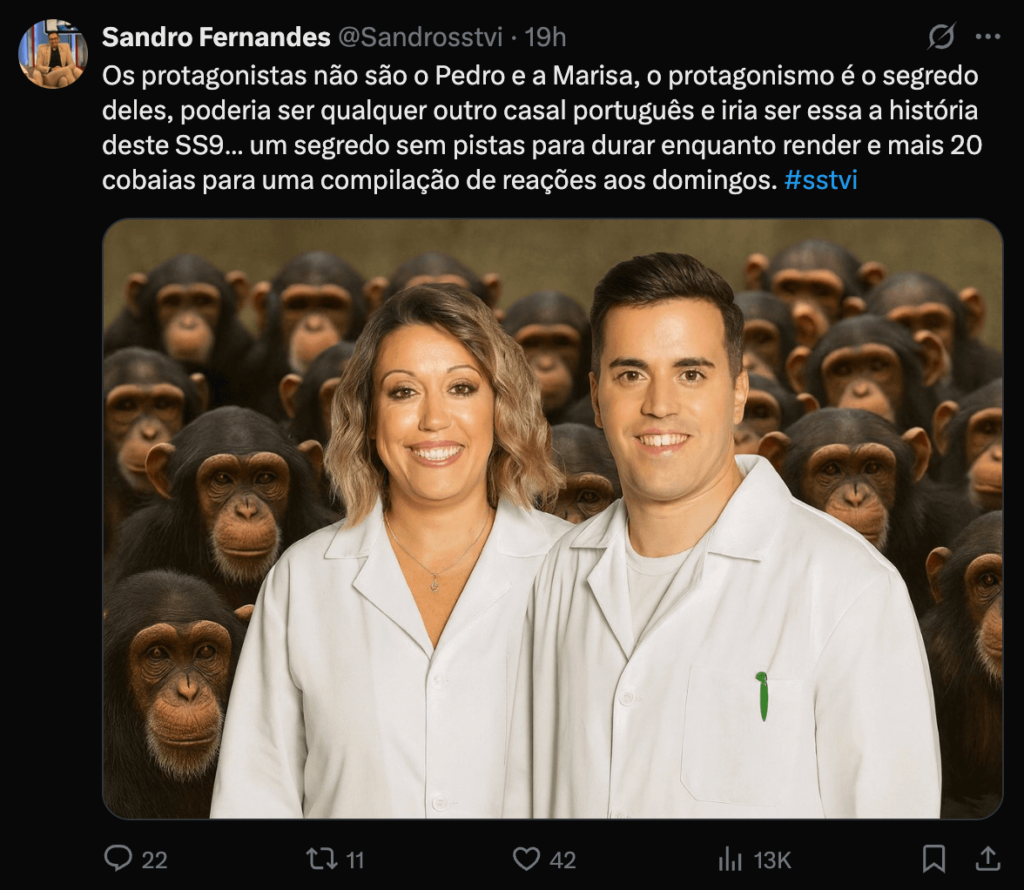The width and height of the screenshot is (1024, 890).
Task: Open the share arrow menu
Action: pyautogui.click(x=988, y=858)
